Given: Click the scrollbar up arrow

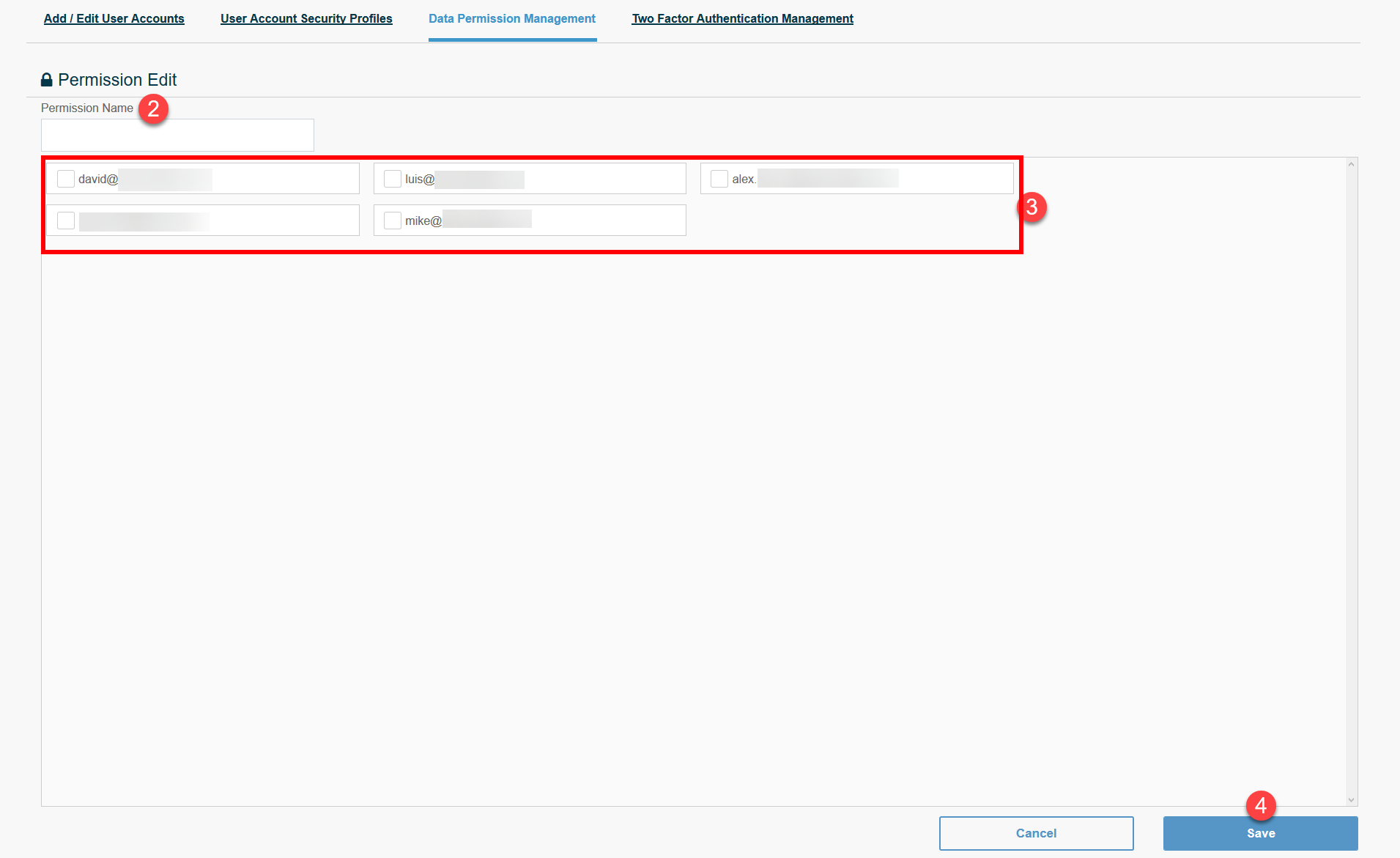Looking at the screenshot, I should [1352, 164].
